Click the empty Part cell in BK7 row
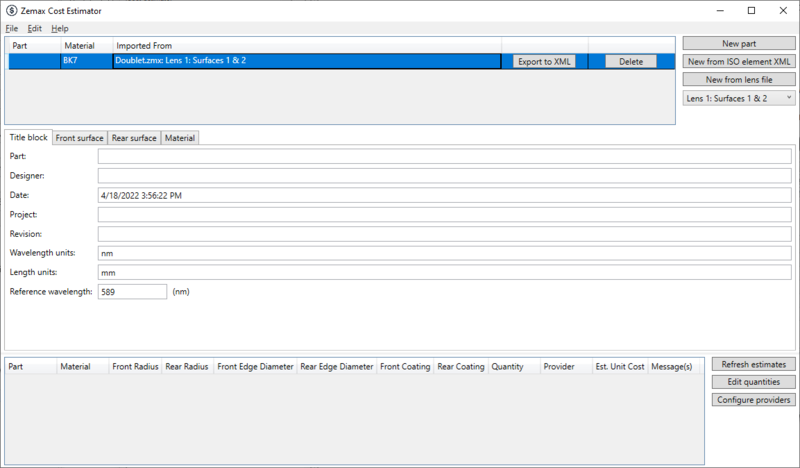This screenshot has width=800, height=468. [34, 61]
